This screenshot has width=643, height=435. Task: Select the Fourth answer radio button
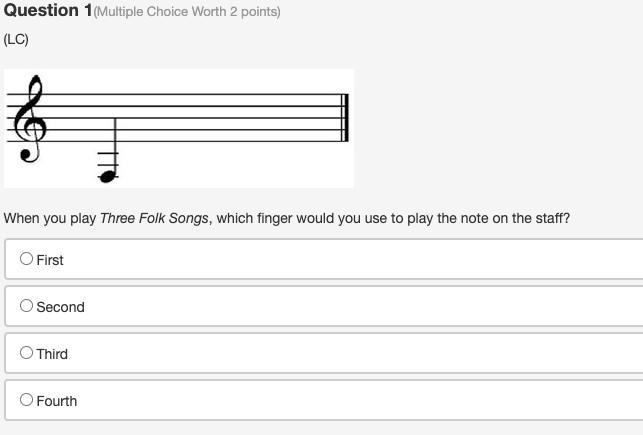pos(27,399)
